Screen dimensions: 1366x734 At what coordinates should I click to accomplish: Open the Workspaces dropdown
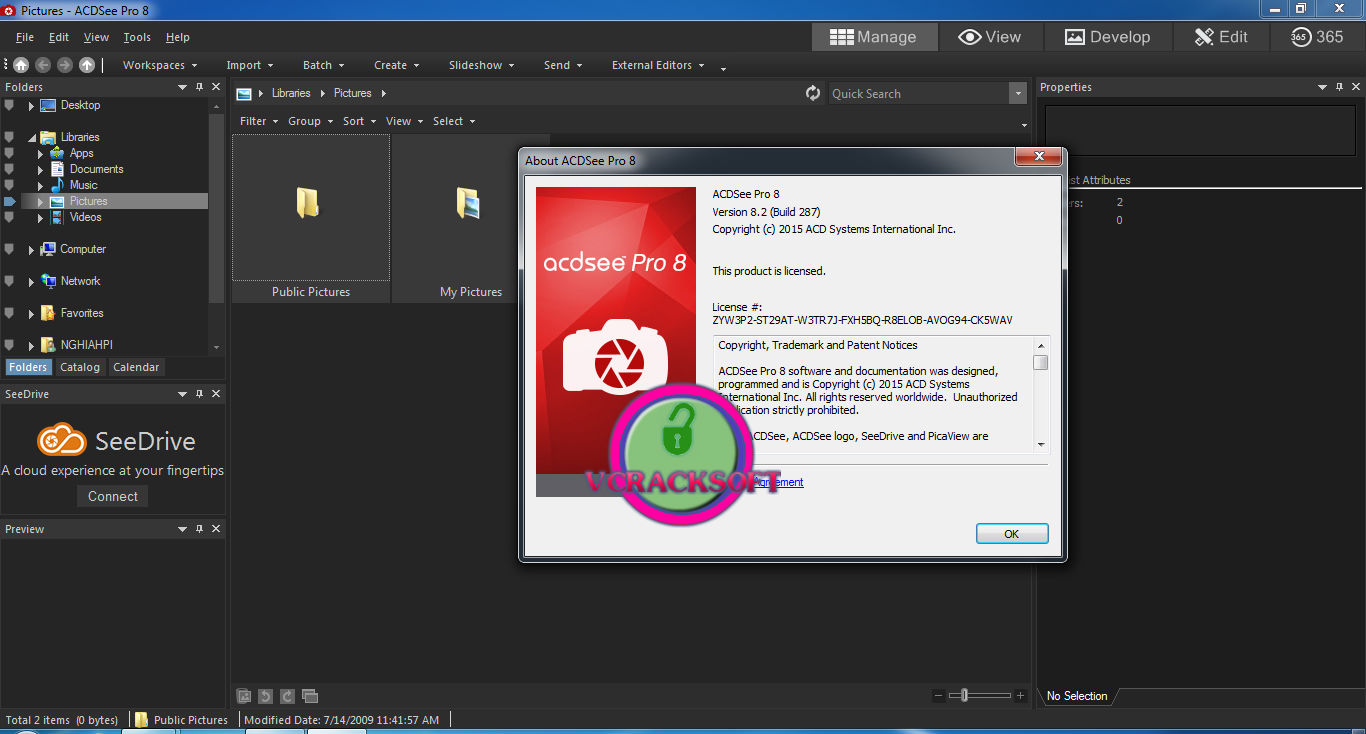pos(159,65)
